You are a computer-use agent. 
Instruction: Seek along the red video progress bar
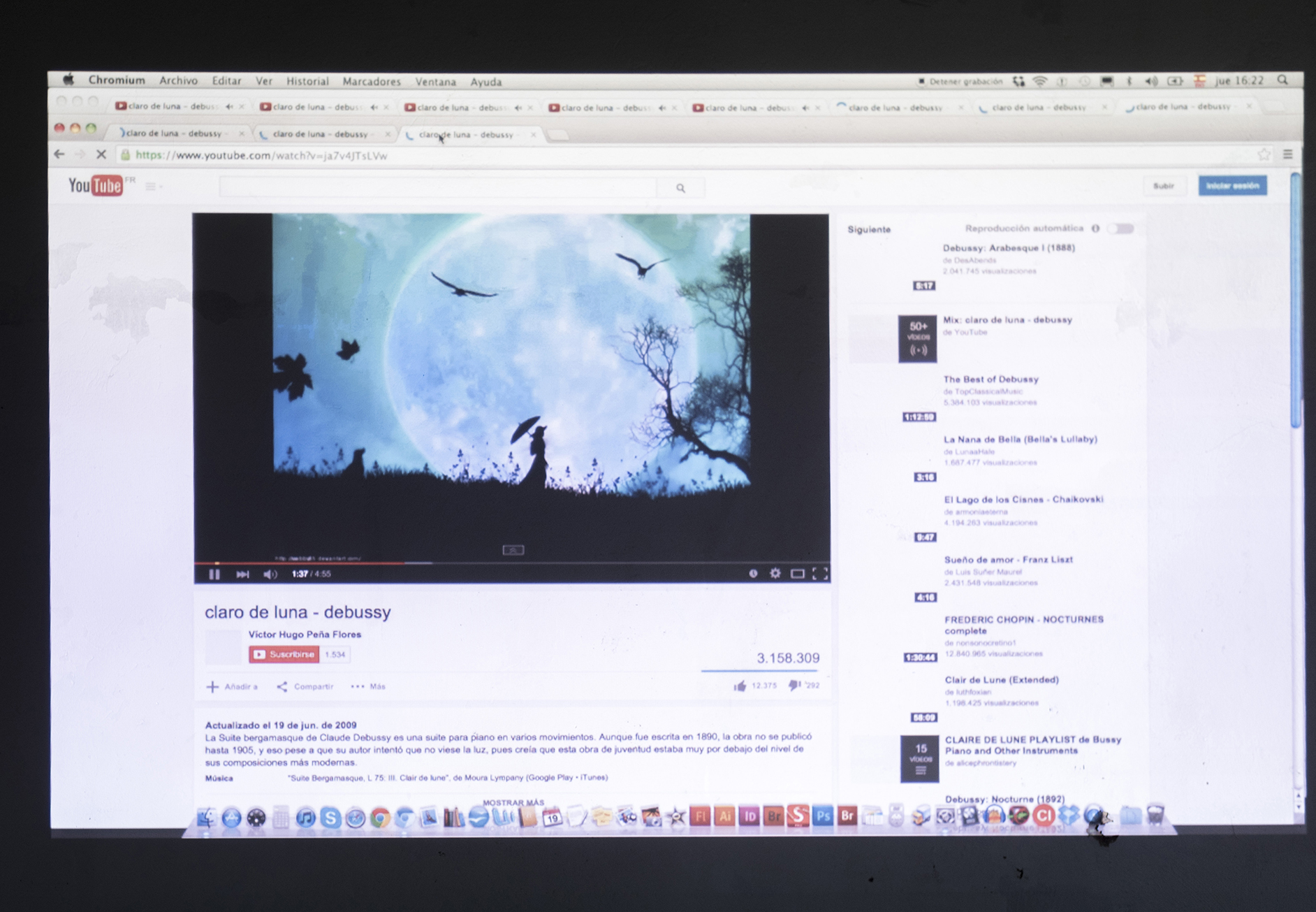pyautogui.click(x=511, y=562)
